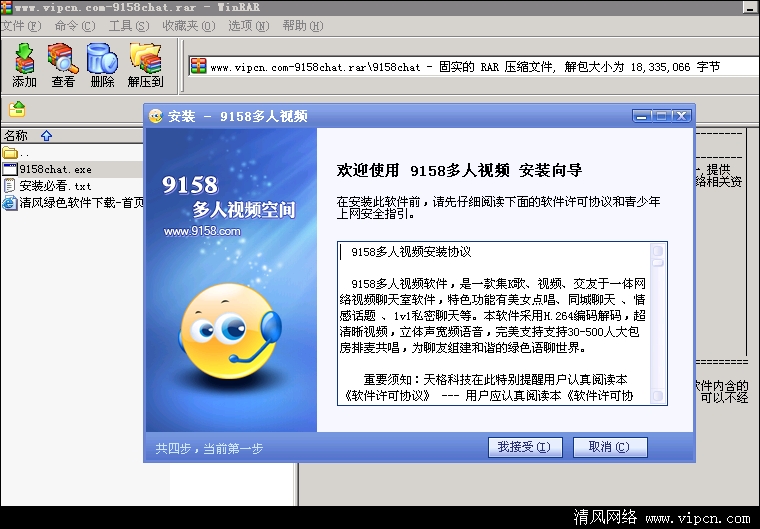Click the 欢迎使用 9158多人视频 安装向导 heading
Viewport: 760px width, 529px height.
[459, 170]
